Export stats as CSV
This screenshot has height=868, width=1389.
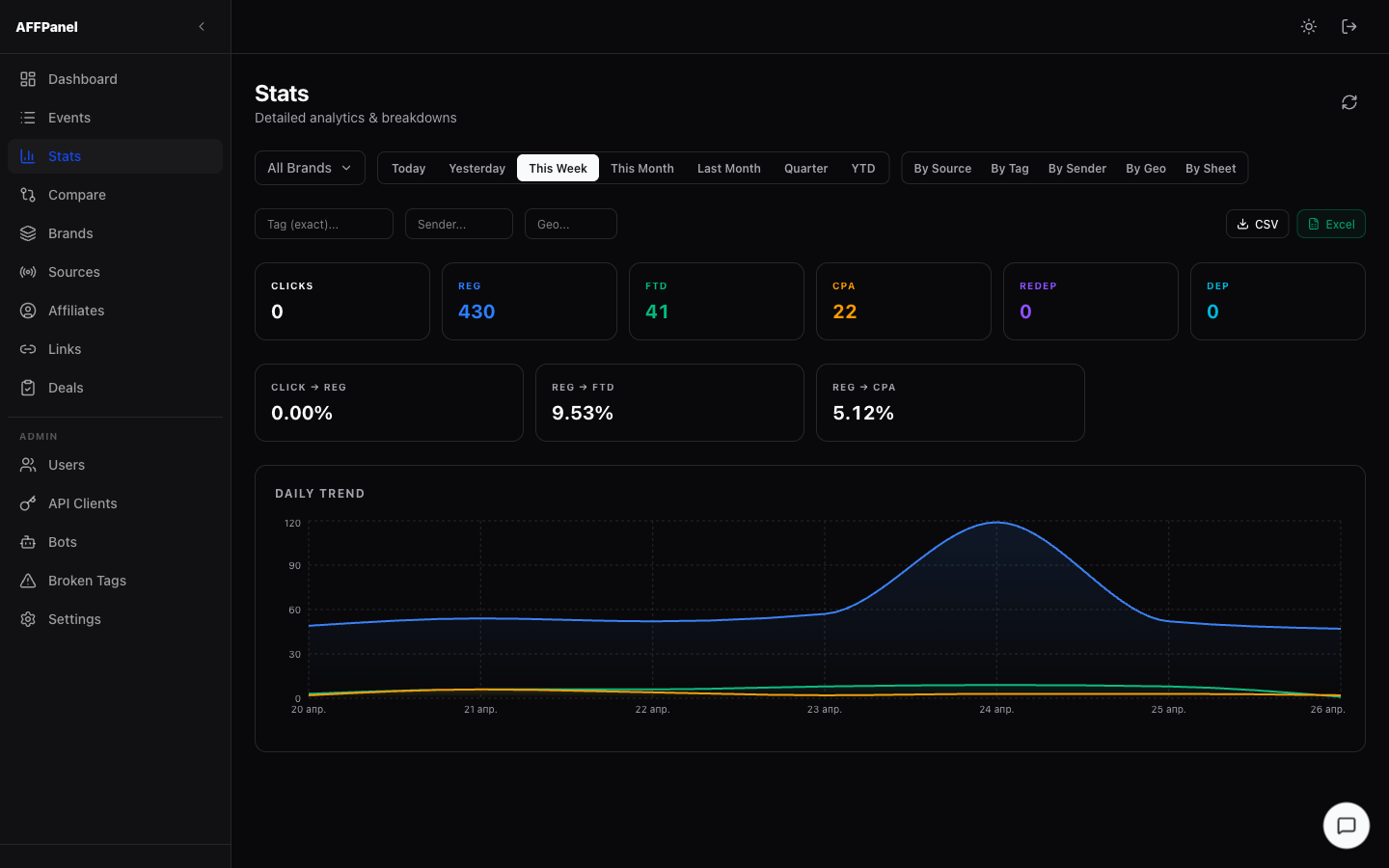tap(1257, 223)
